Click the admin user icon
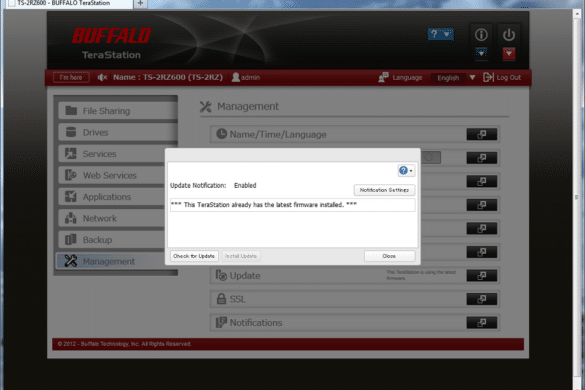Viewport: 585px width, 390px height. tap(235, 77)
